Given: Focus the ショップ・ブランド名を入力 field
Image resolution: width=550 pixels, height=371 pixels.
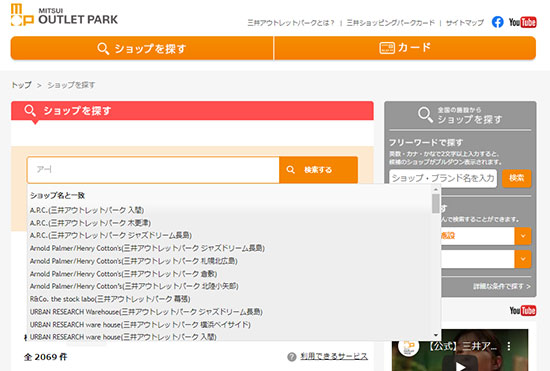Looking at the screenshot, I should (x=443, y=178).
